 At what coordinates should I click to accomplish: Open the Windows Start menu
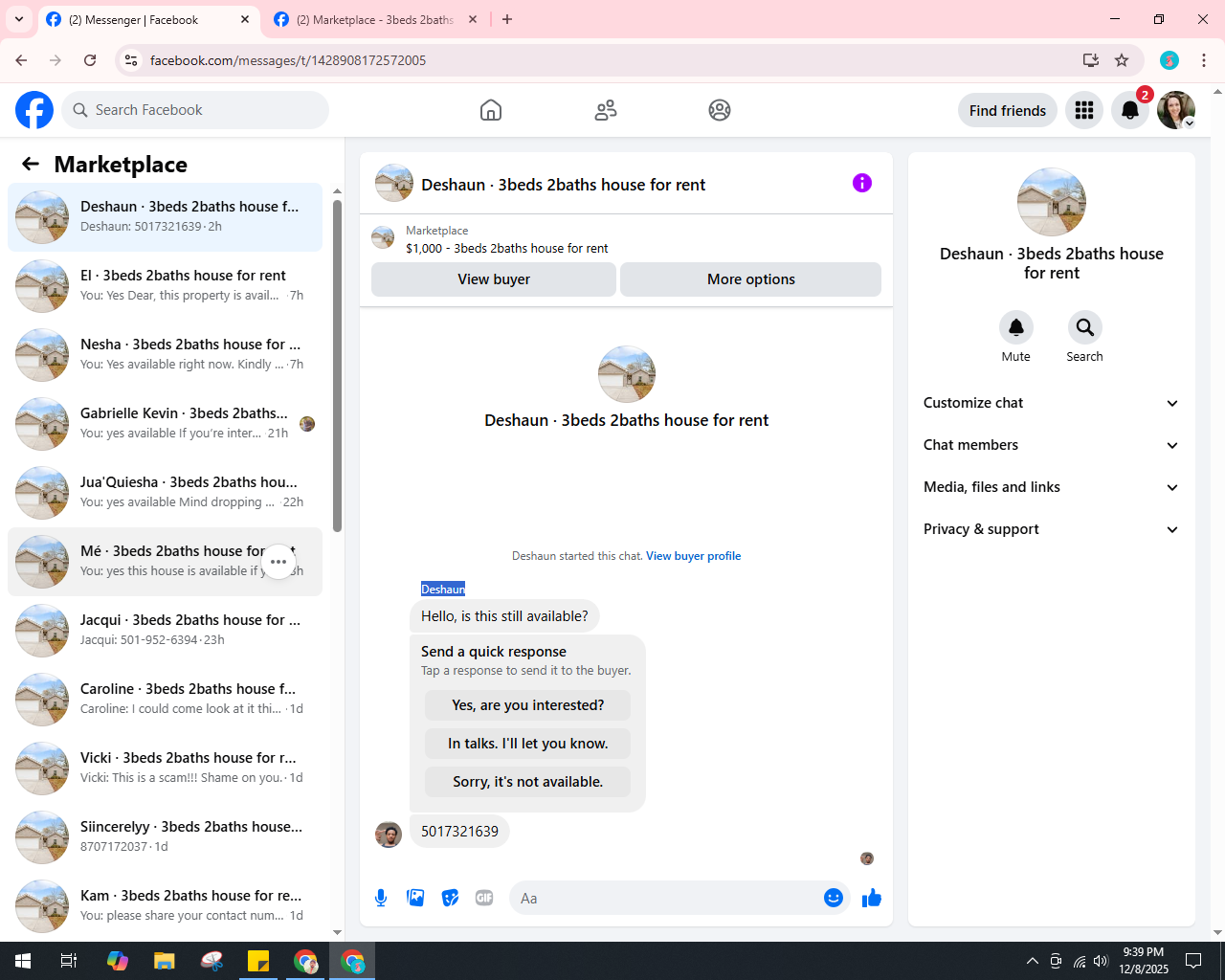pos(23,961)
